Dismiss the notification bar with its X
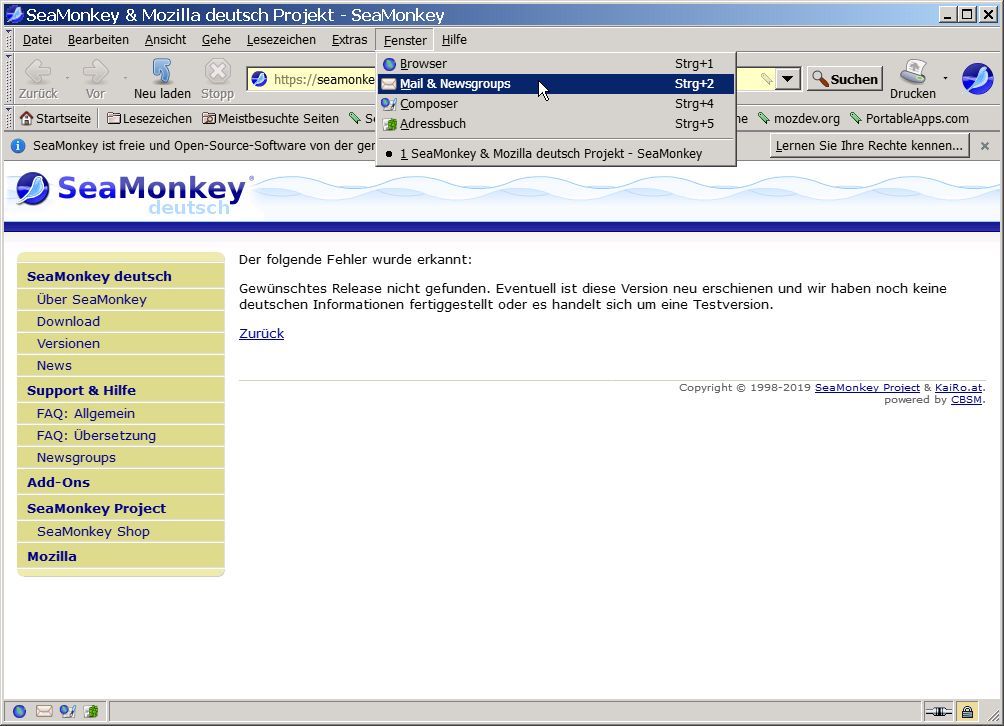Screen dimensions: 1004x726 click(985, 146)
